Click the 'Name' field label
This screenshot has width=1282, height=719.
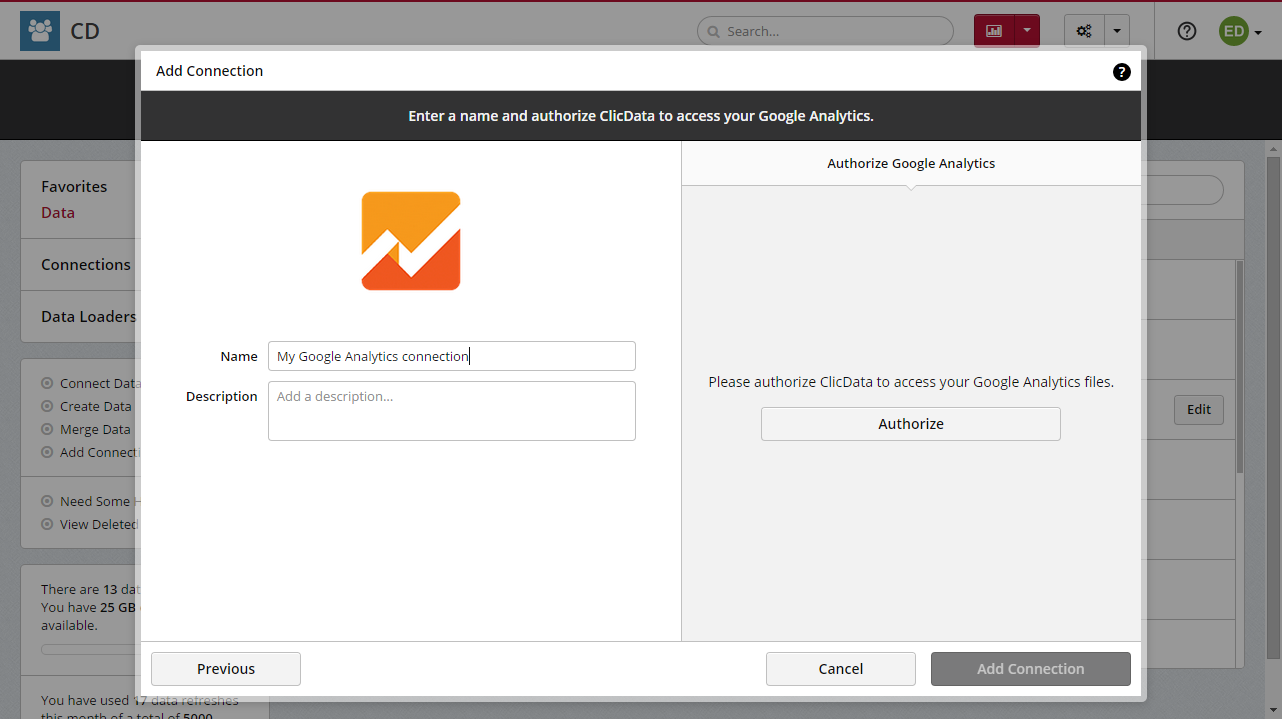(239, 356)
